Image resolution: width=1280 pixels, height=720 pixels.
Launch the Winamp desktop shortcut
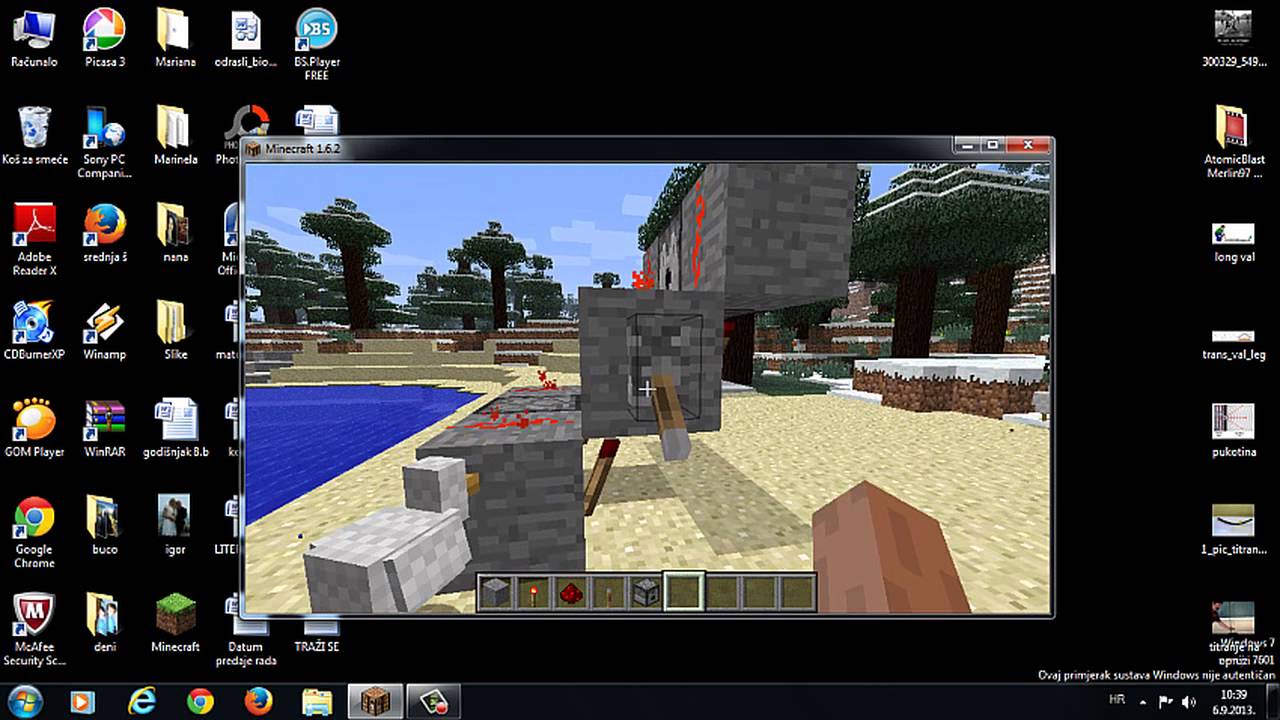pyautogui.click(x=104, y=330)
